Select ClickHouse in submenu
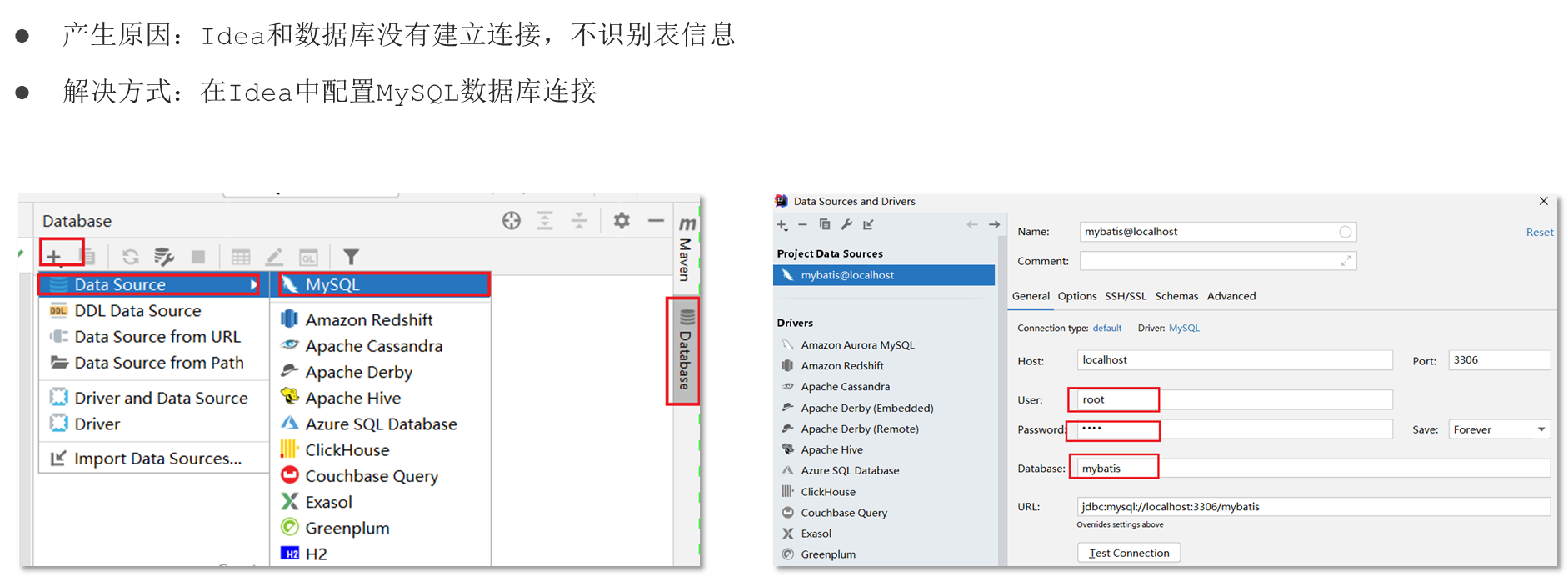 pyautogui.click(x=382, y=450)
